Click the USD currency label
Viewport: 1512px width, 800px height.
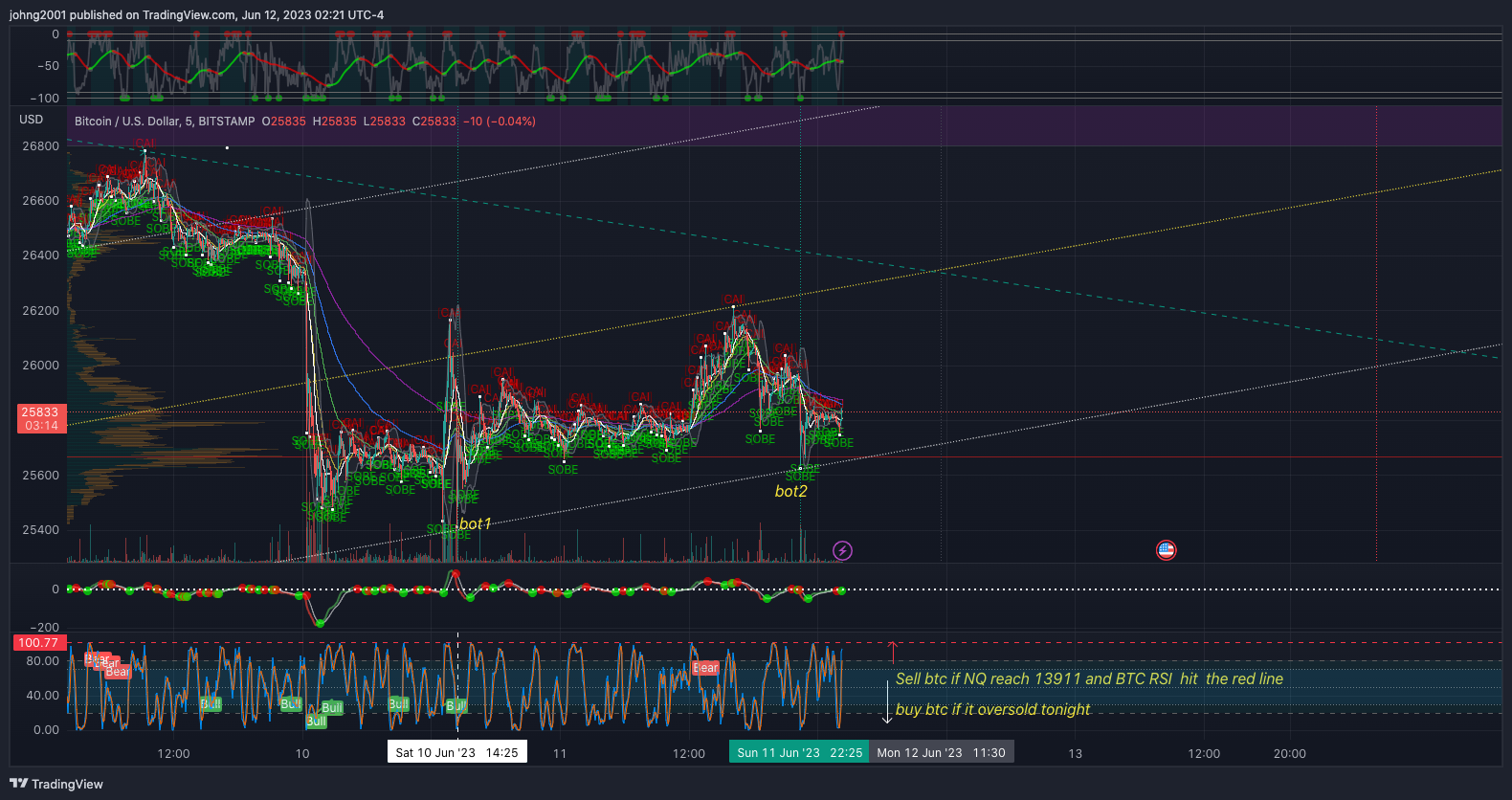32,120
